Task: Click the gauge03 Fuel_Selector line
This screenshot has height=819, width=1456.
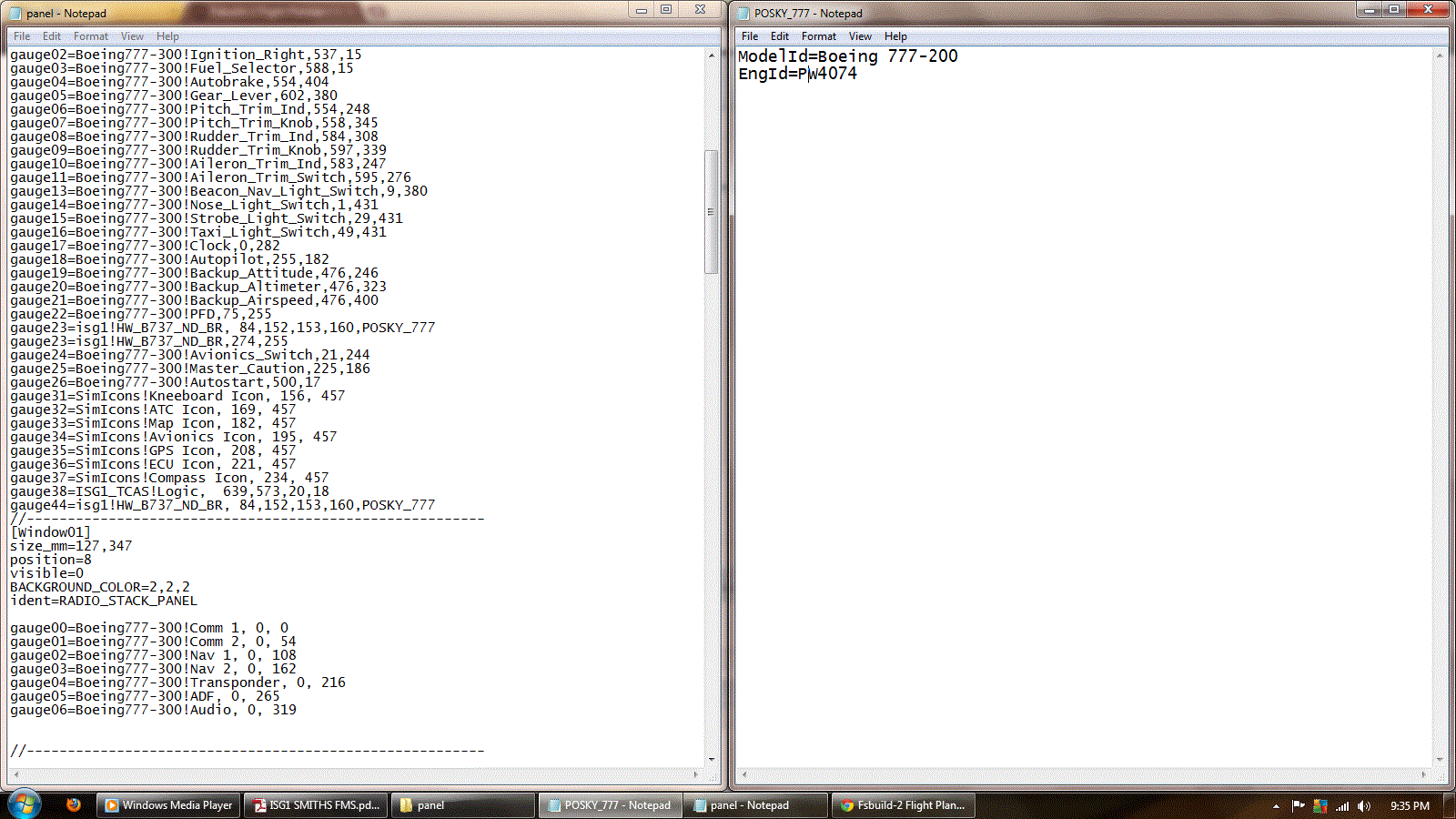Action: click(x=182, y=68)
